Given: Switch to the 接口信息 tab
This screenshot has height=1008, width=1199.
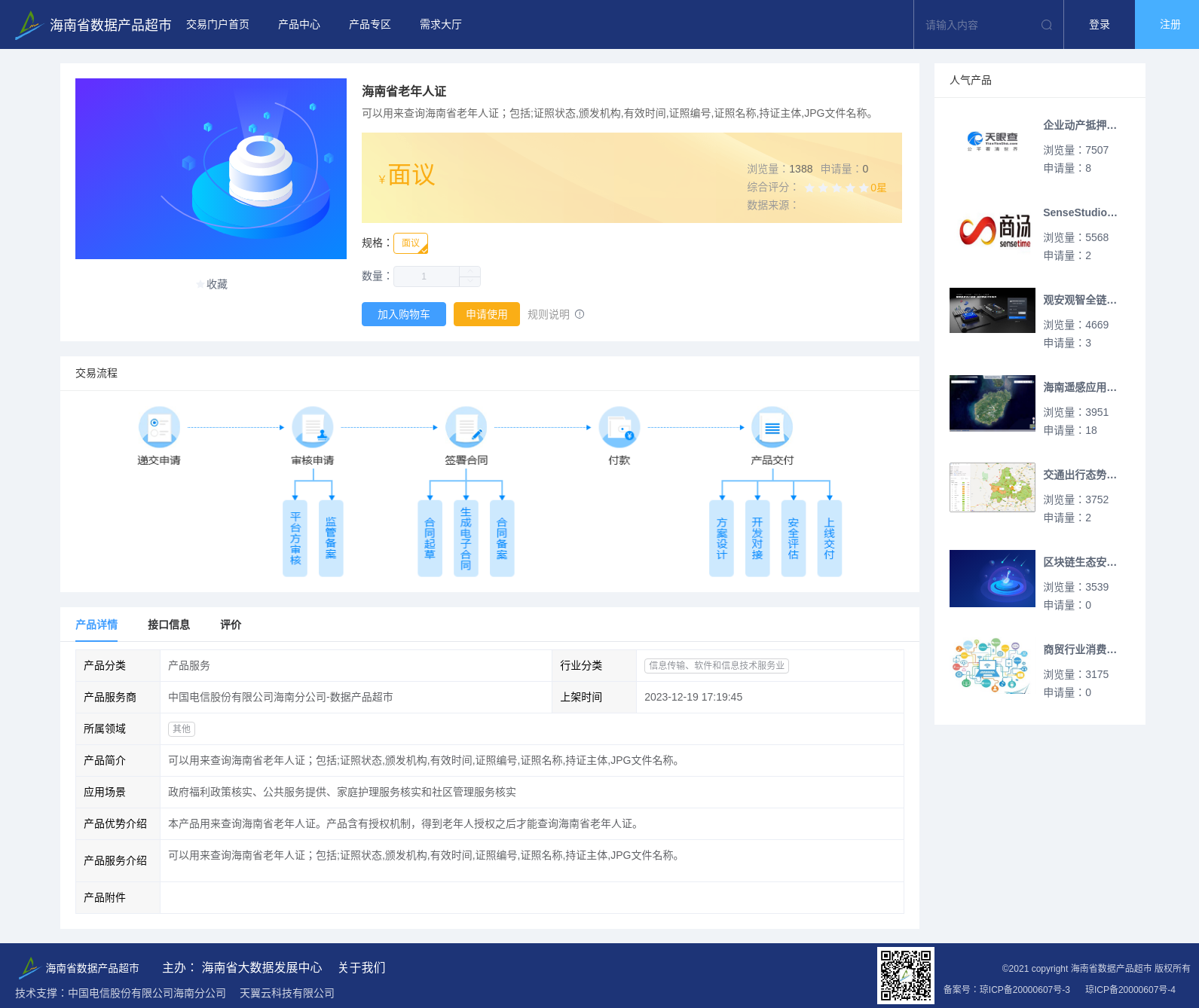Looking at the screenshot, I should 169,625.
